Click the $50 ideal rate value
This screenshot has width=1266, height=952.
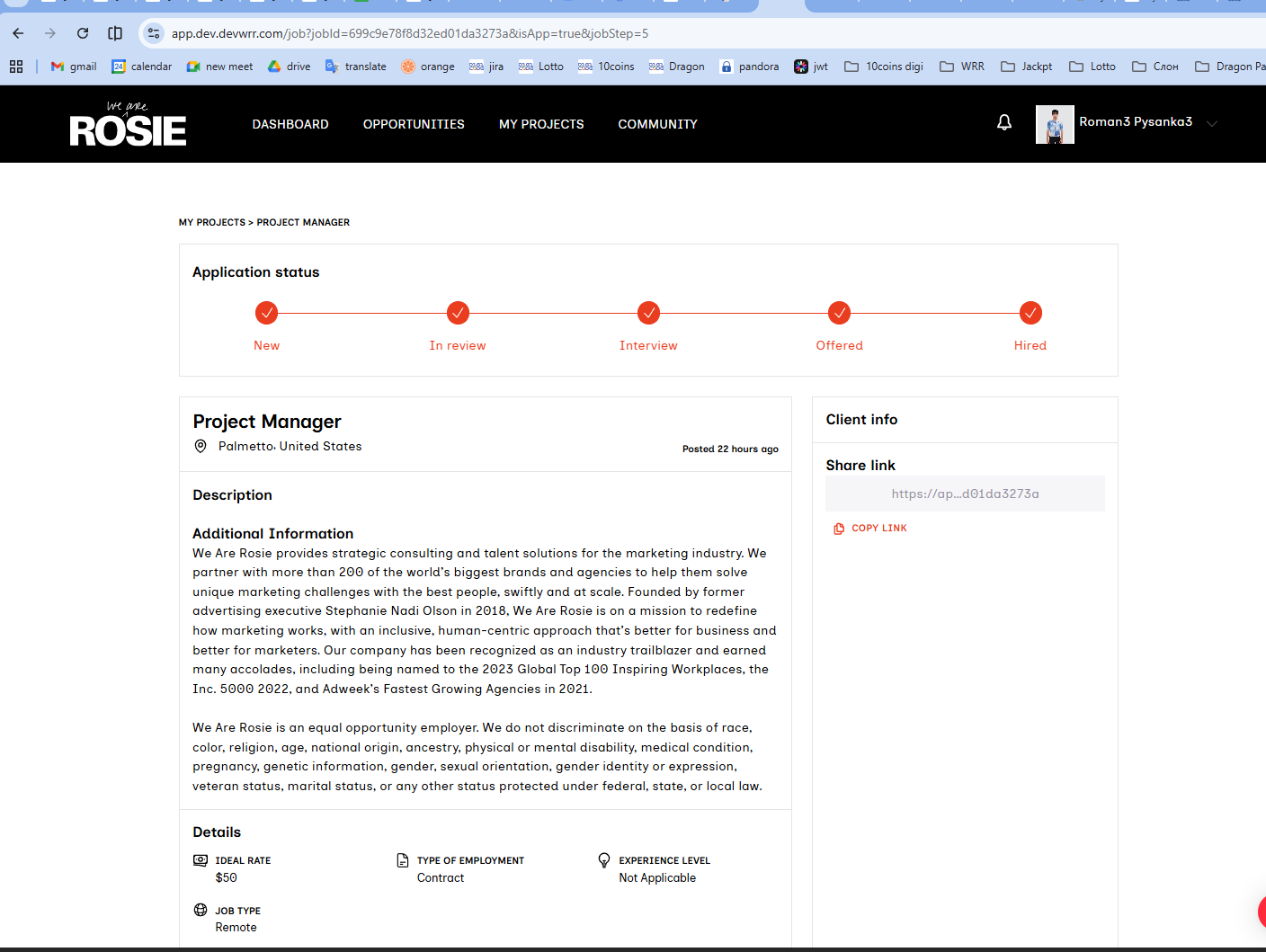coord(227,878)
